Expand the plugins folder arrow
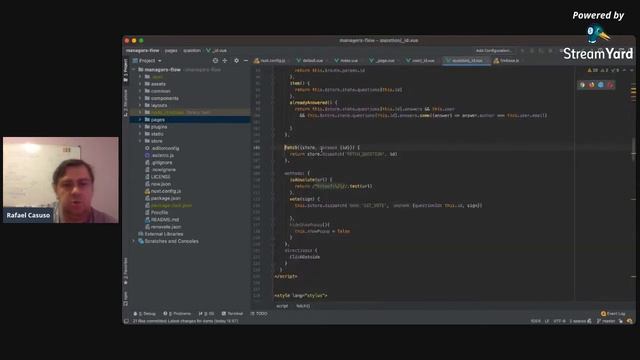Viewport: 640px width, 360px height. 140,127
